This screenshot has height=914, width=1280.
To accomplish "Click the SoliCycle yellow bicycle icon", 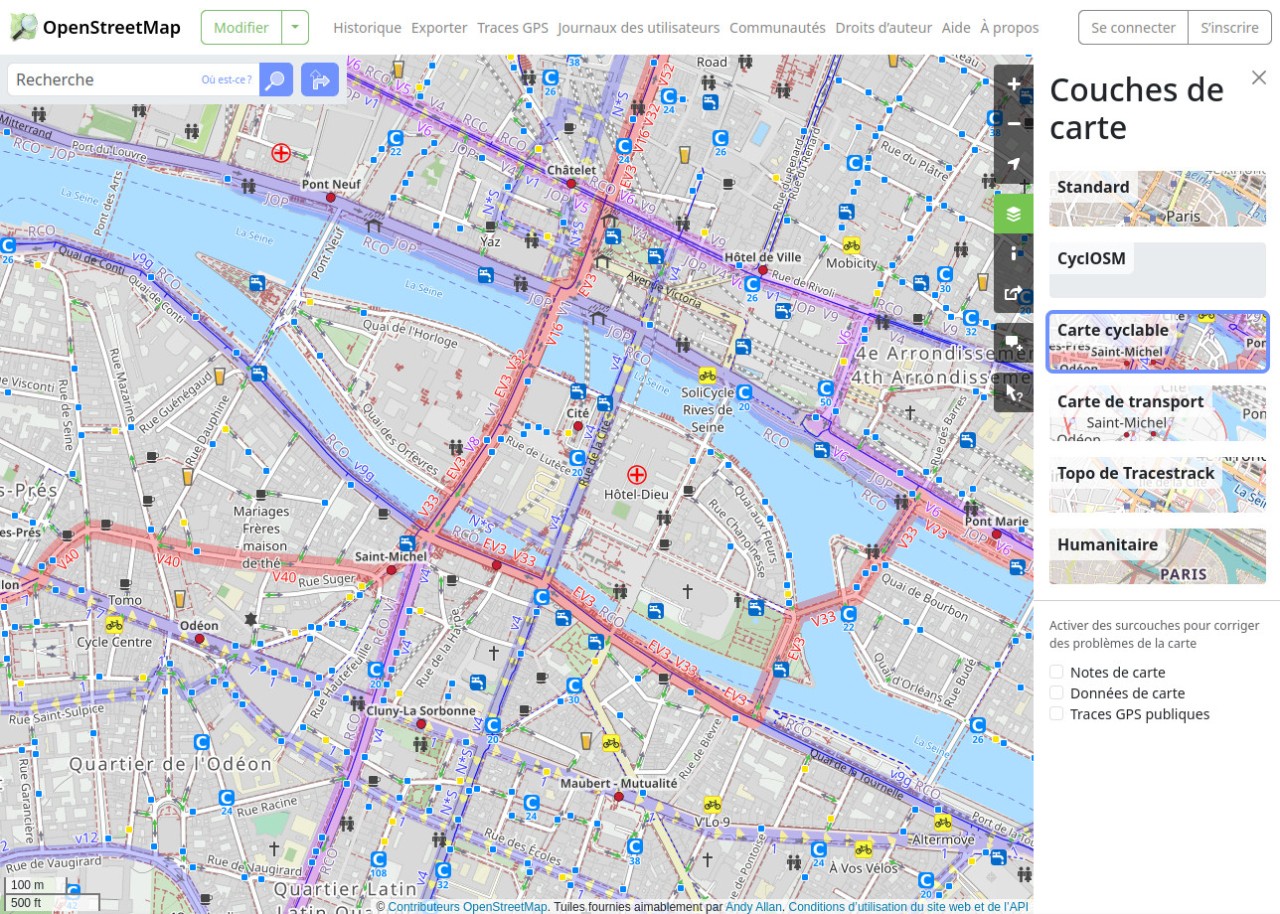I will pos(708,375).
